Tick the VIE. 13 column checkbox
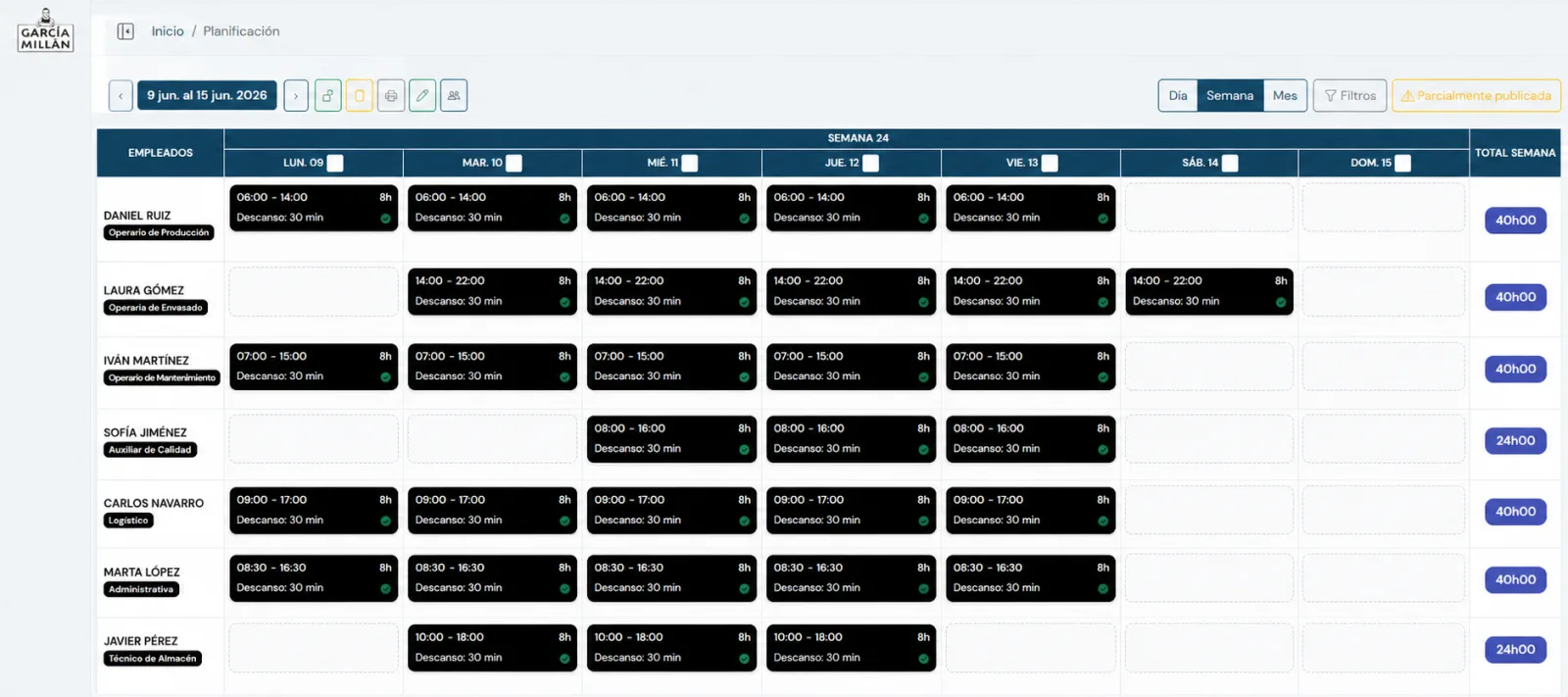 1050,163
